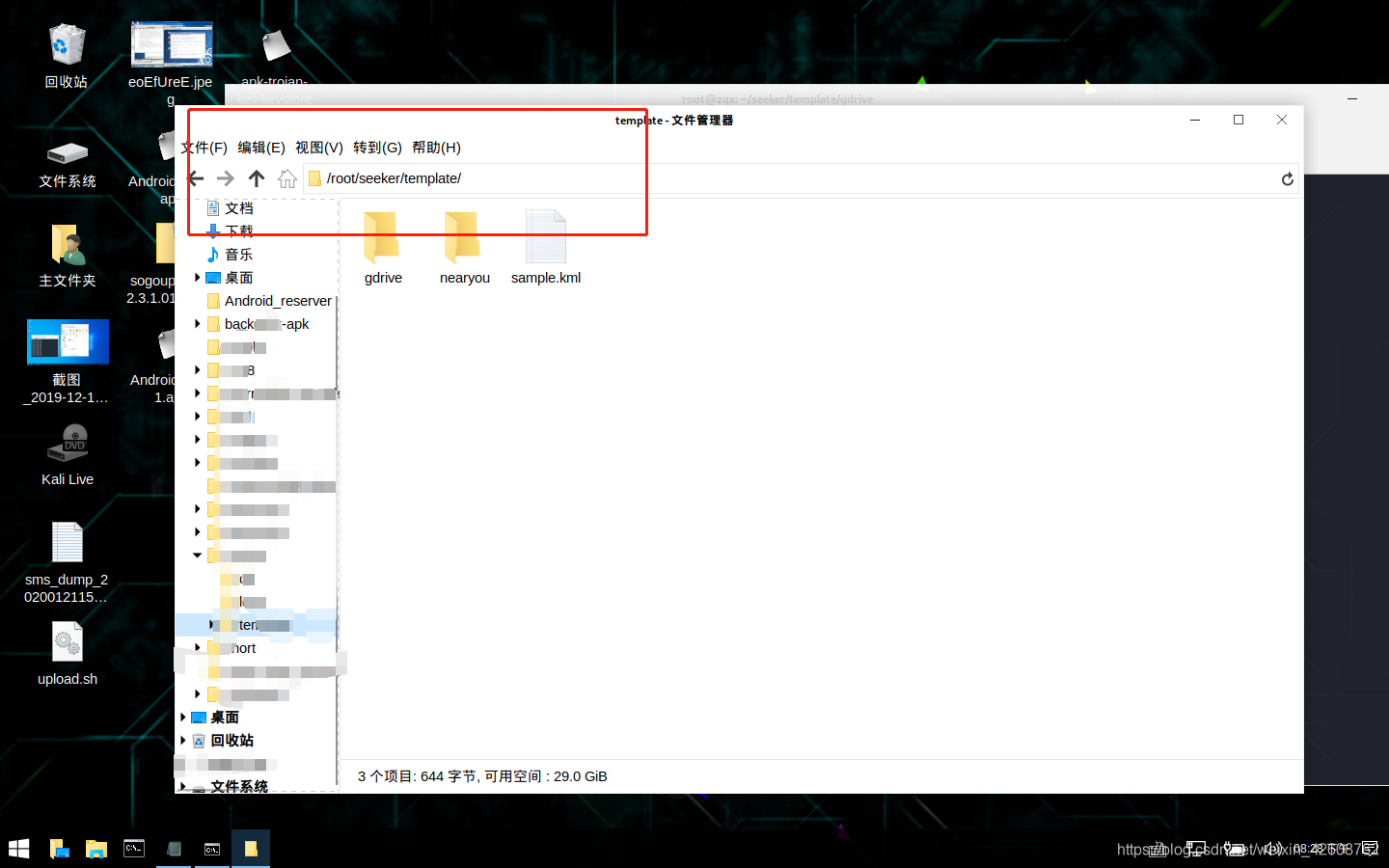
Task: Select the nearyou folder
Action: pos(464,248)
